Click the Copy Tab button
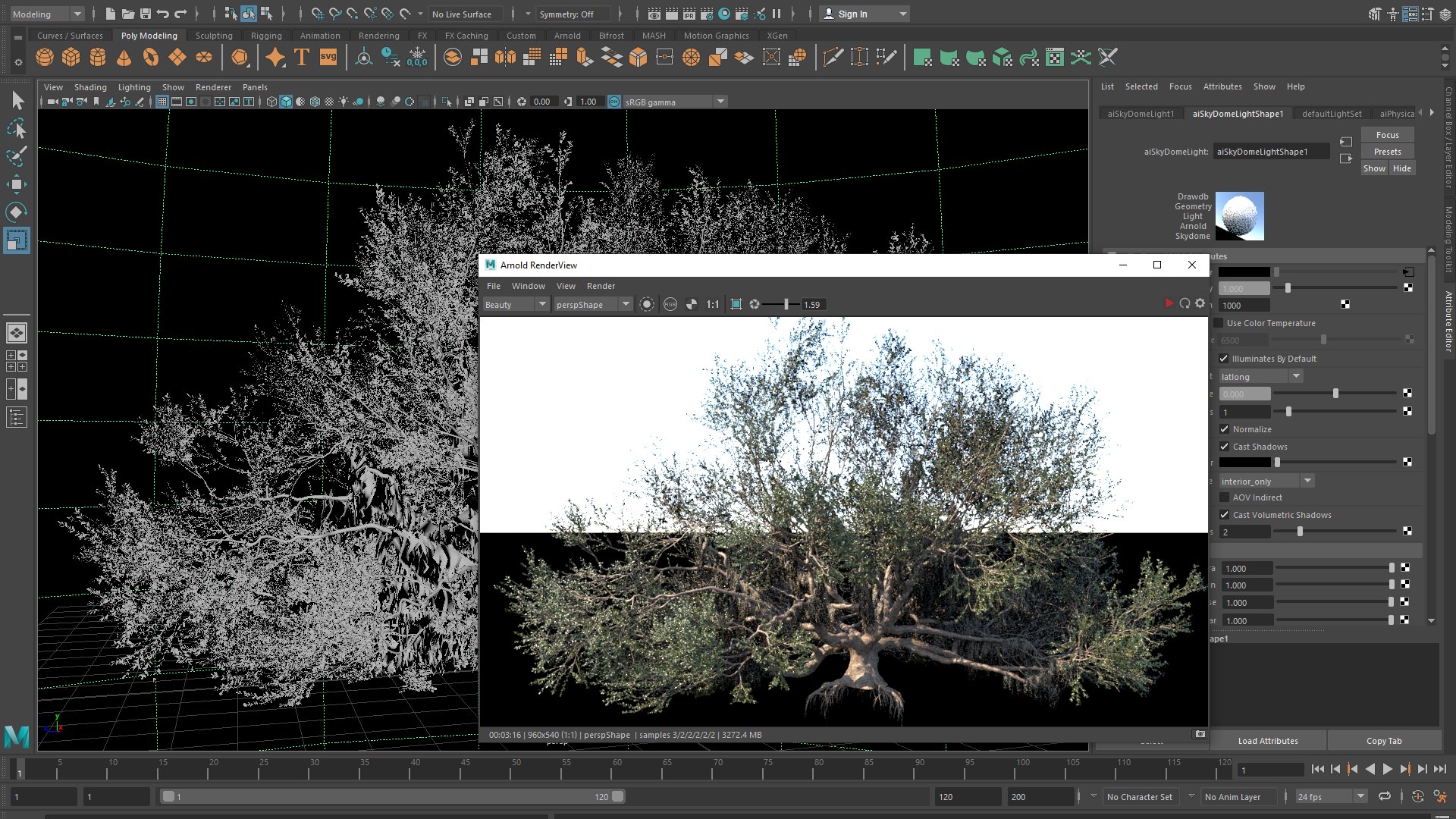The height and width of the screenshot is (819, 1456). coord(1384,741)
